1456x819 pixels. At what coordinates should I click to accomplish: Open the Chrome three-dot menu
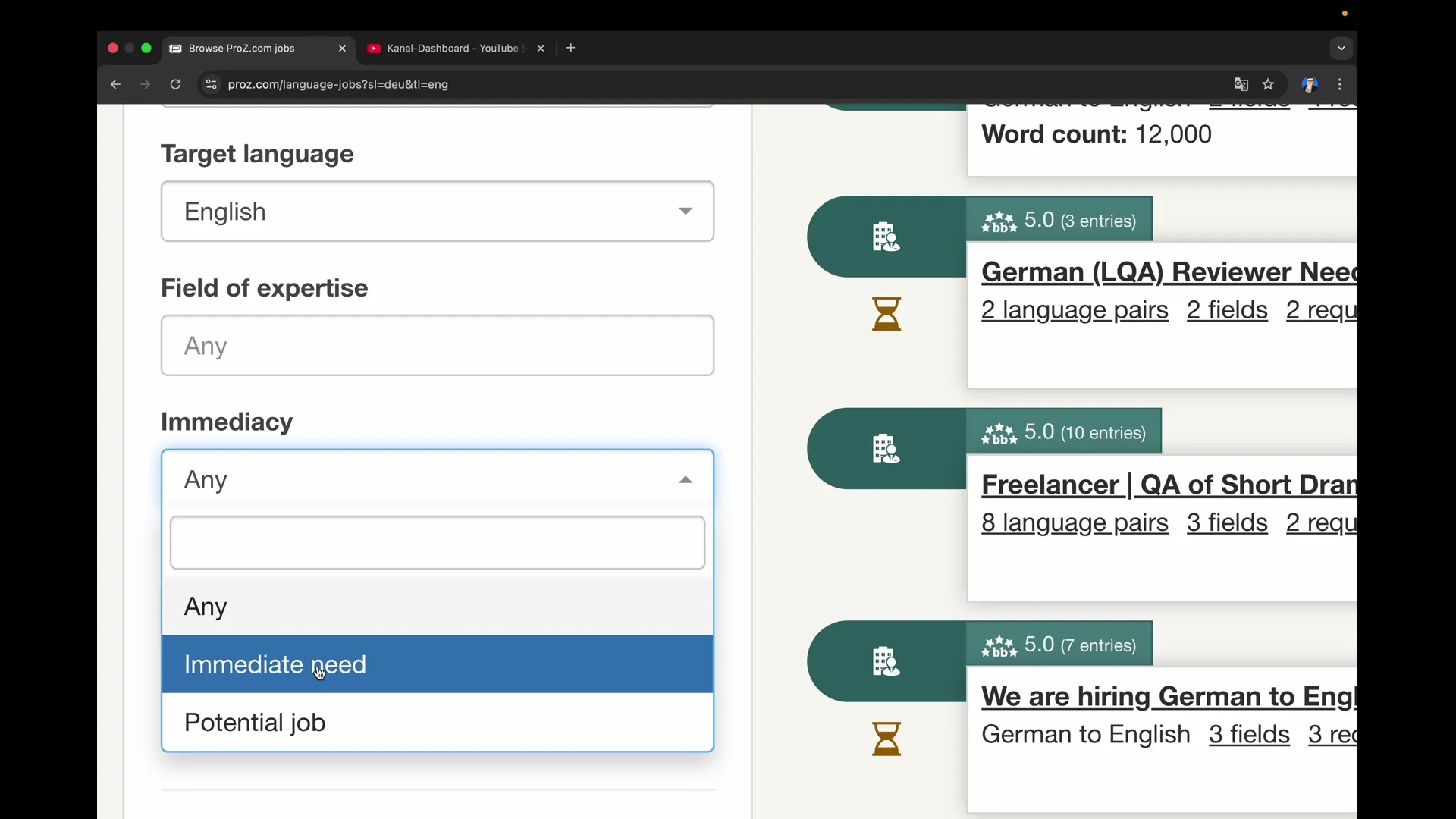click(1340, 84)
